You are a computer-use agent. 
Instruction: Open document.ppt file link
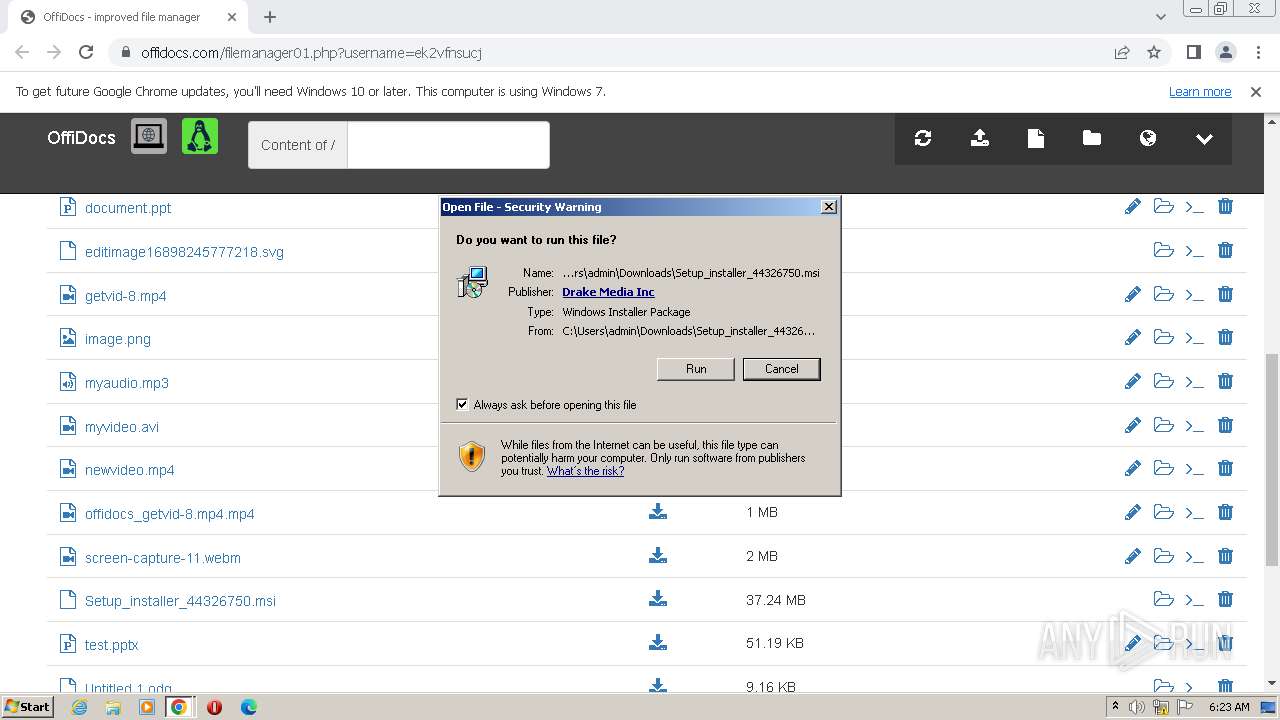coord(128,208)
